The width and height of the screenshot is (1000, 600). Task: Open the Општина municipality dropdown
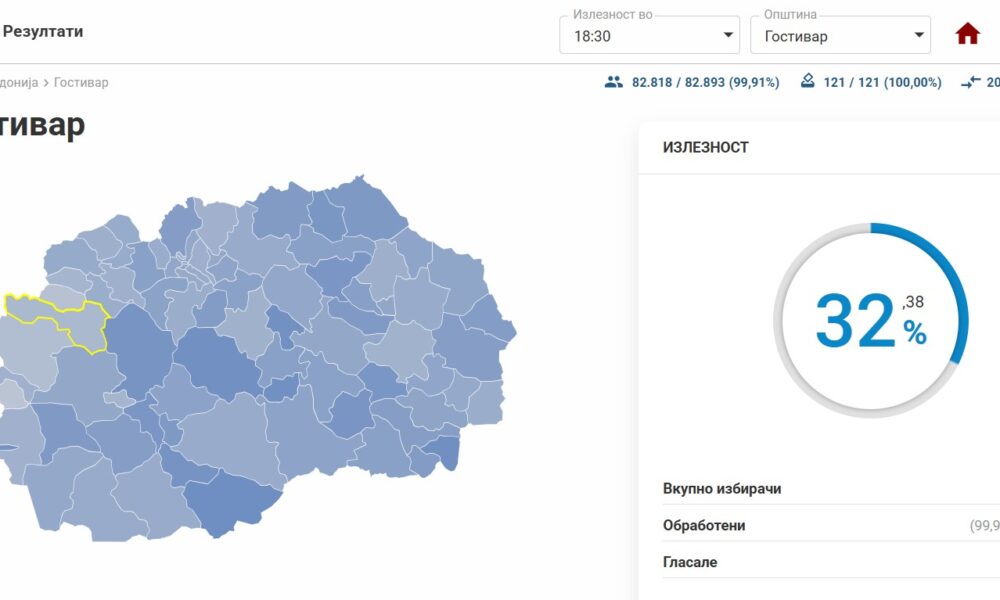click(840, 36)
